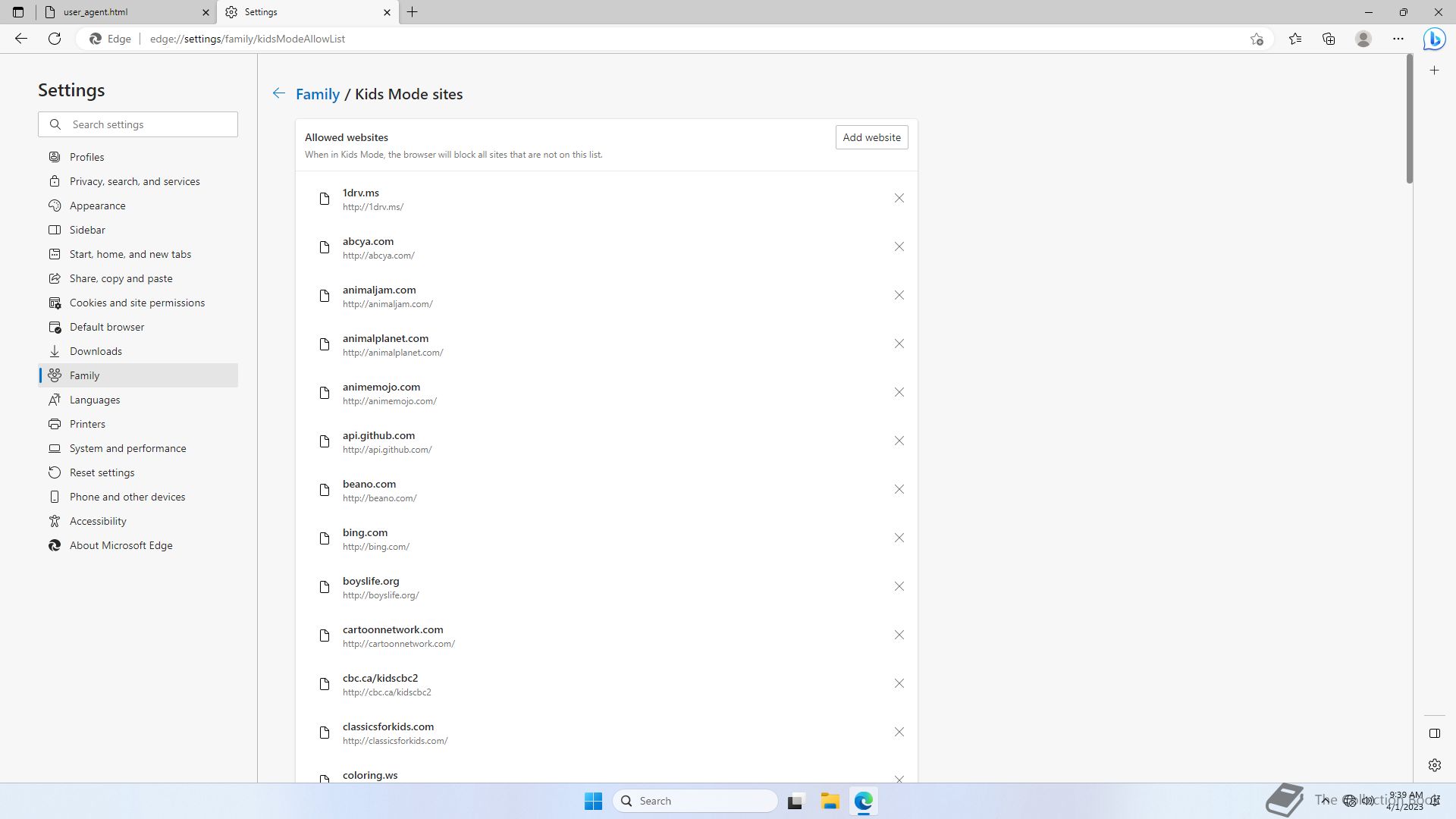Click the address bar URL
This screenshot has width=1456, height=819.
tap(247, 39)
